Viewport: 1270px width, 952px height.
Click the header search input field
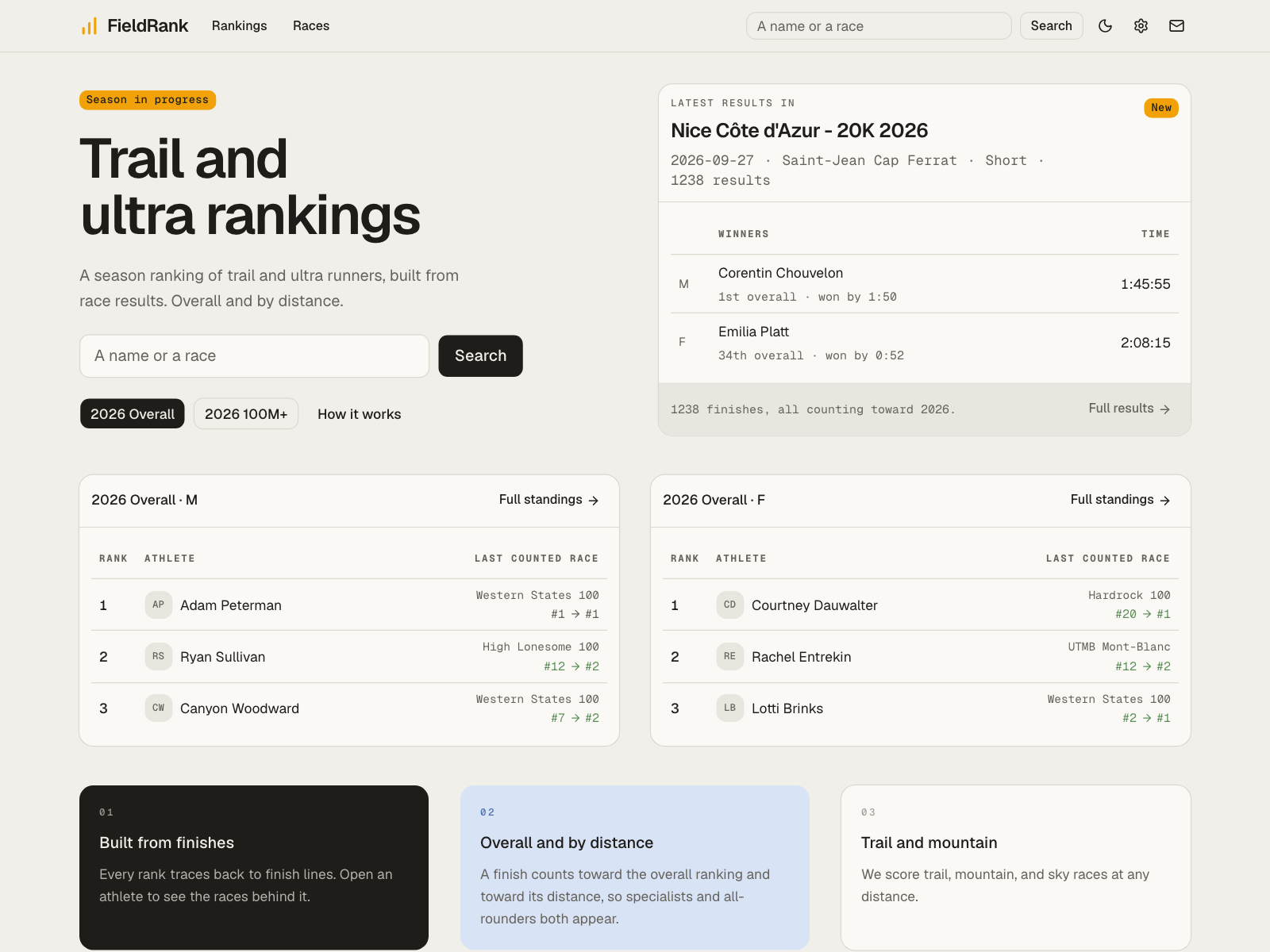point(879,26)
